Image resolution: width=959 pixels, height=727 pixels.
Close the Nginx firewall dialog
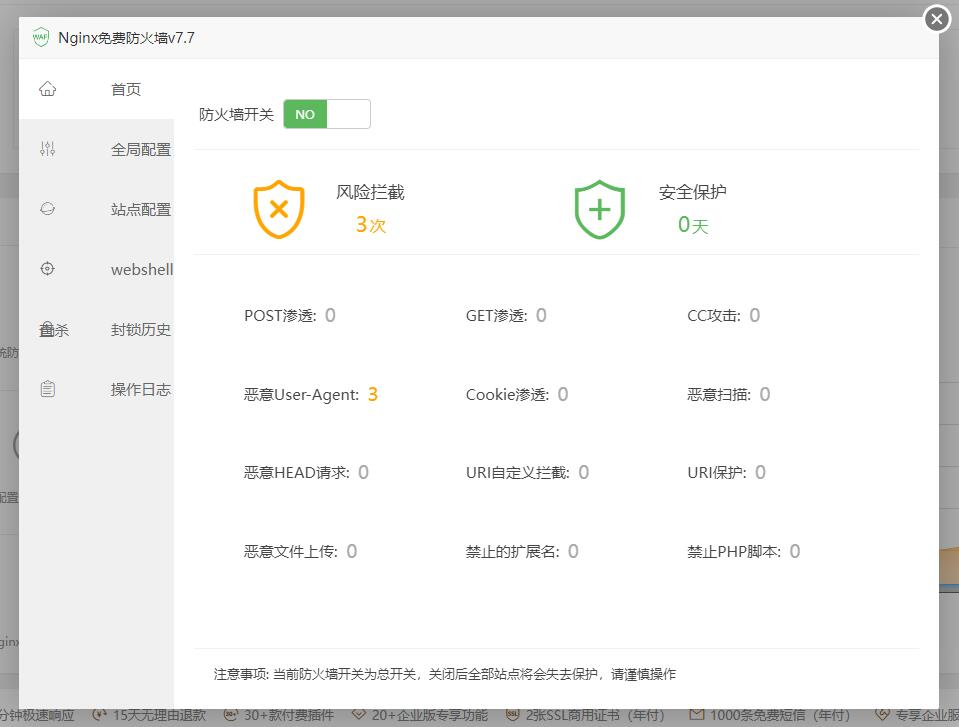click(x=936, y=19)
